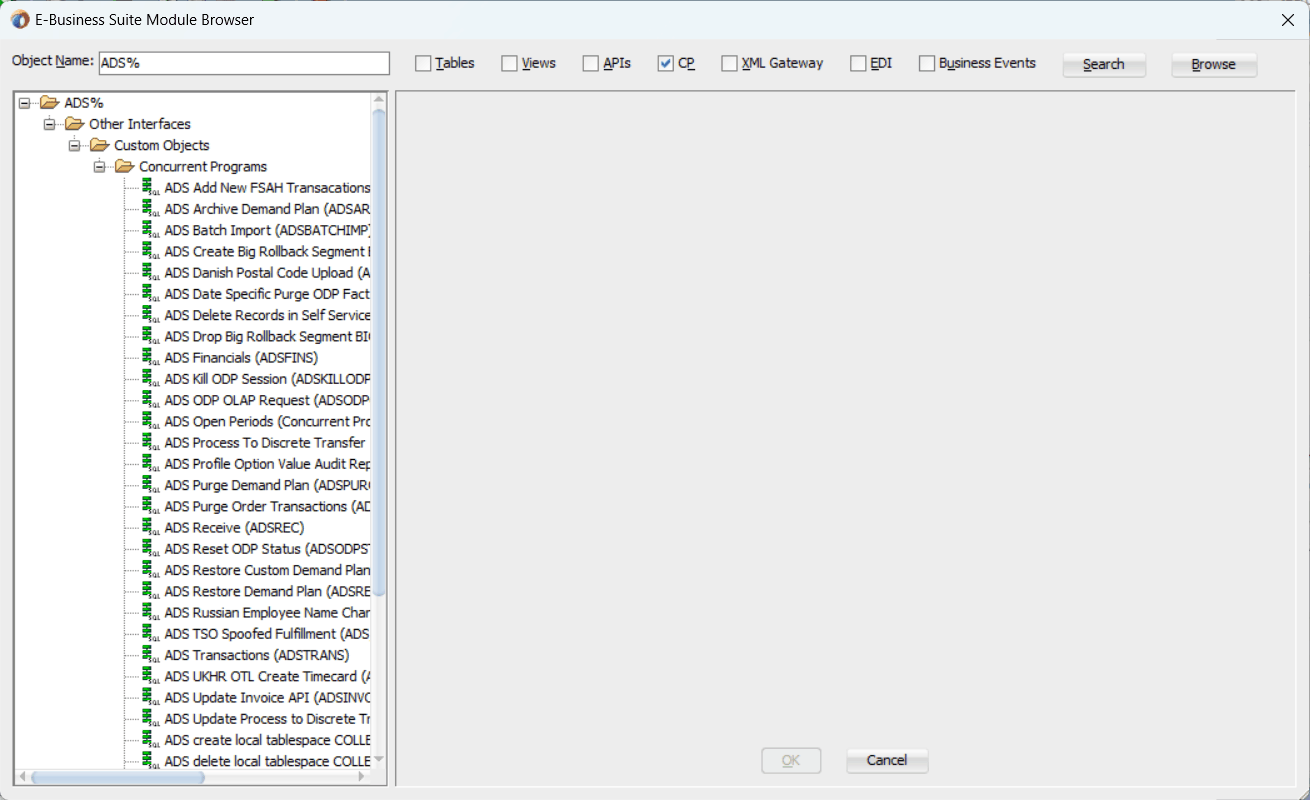1310x800 pixels.
Task: Click the icon beside ADS Reset ODP Status
Action: (x=151, y=549)
